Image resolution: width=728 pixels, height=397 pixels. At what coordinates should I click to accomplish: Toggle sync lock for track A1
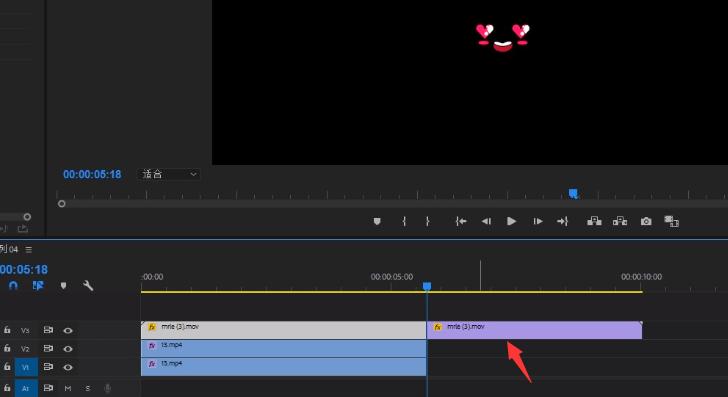tap(48, 387)
